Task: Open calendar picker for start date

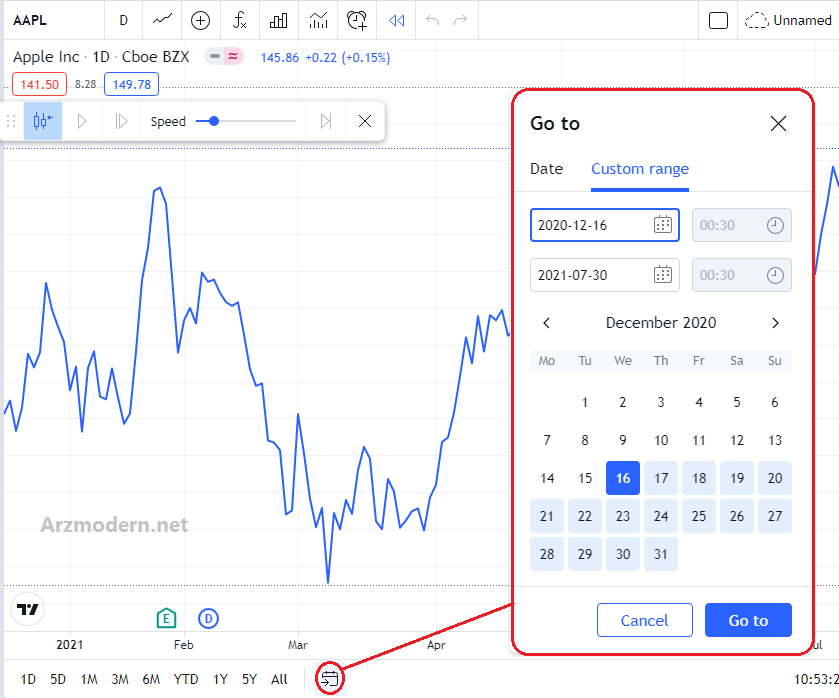Action: (x=663, y=225)
